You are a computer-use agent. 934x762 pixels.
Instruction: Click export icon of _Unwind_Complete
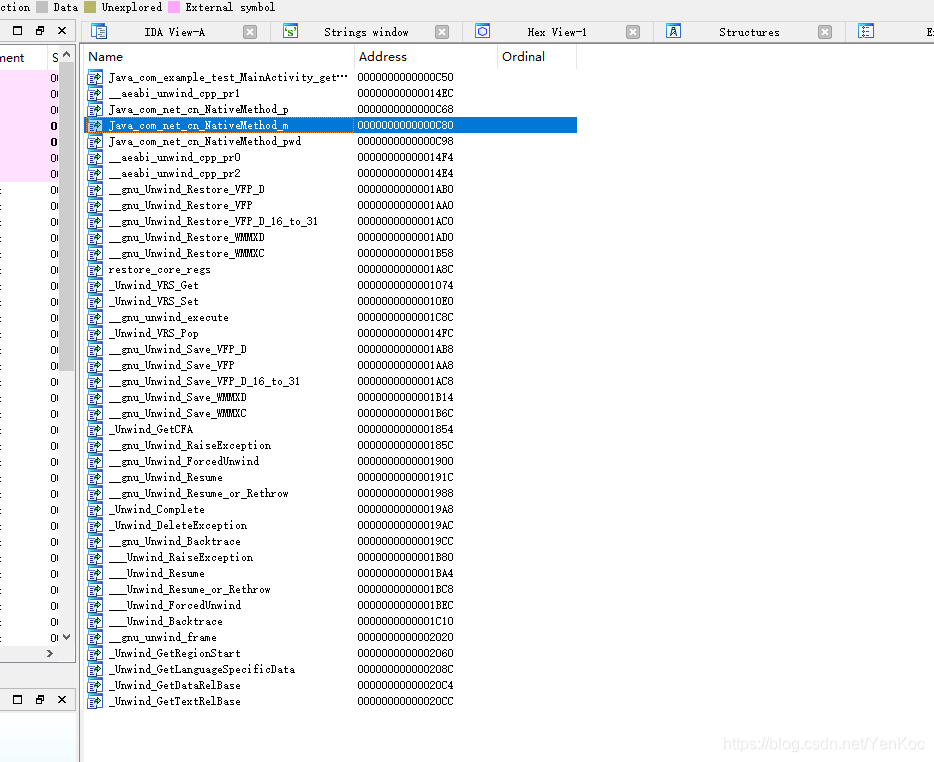(x=95, y=509)
